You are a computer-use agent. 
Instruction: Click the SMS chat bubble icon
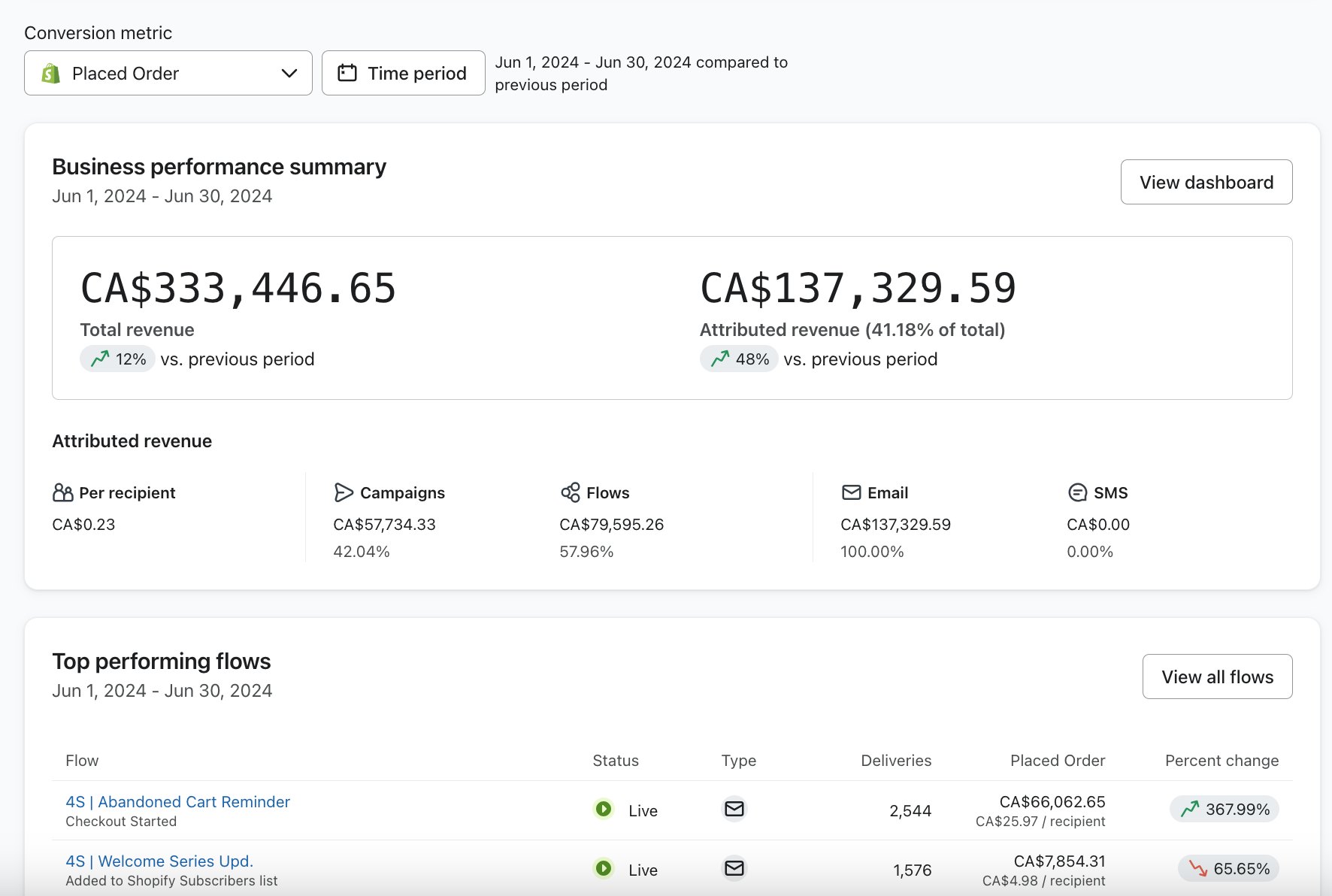tap(1077, 492)
